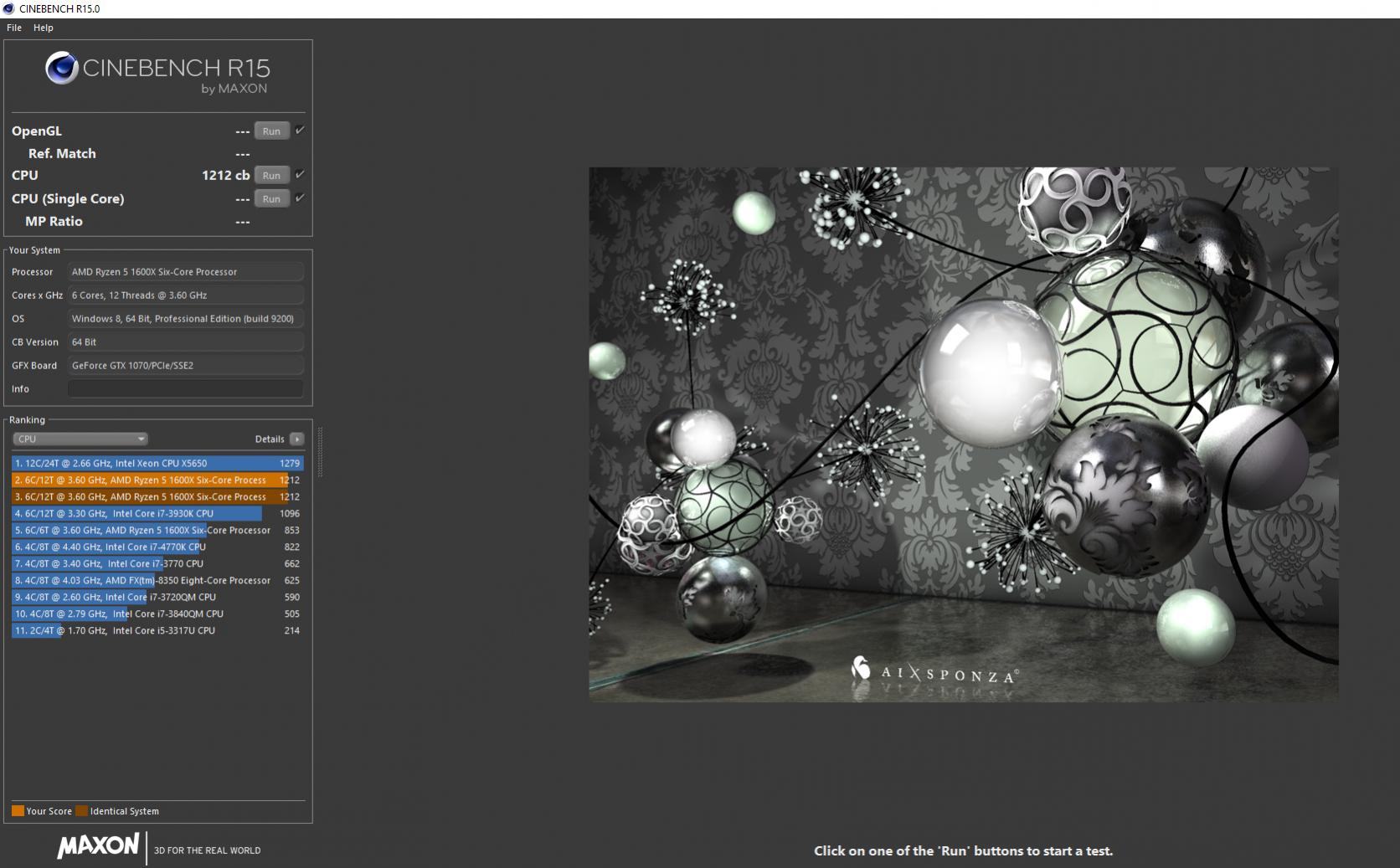Run the OpenGL benchmark
Screen dimensions: 1400x868
pyautogui.click(x=271, y=131)
